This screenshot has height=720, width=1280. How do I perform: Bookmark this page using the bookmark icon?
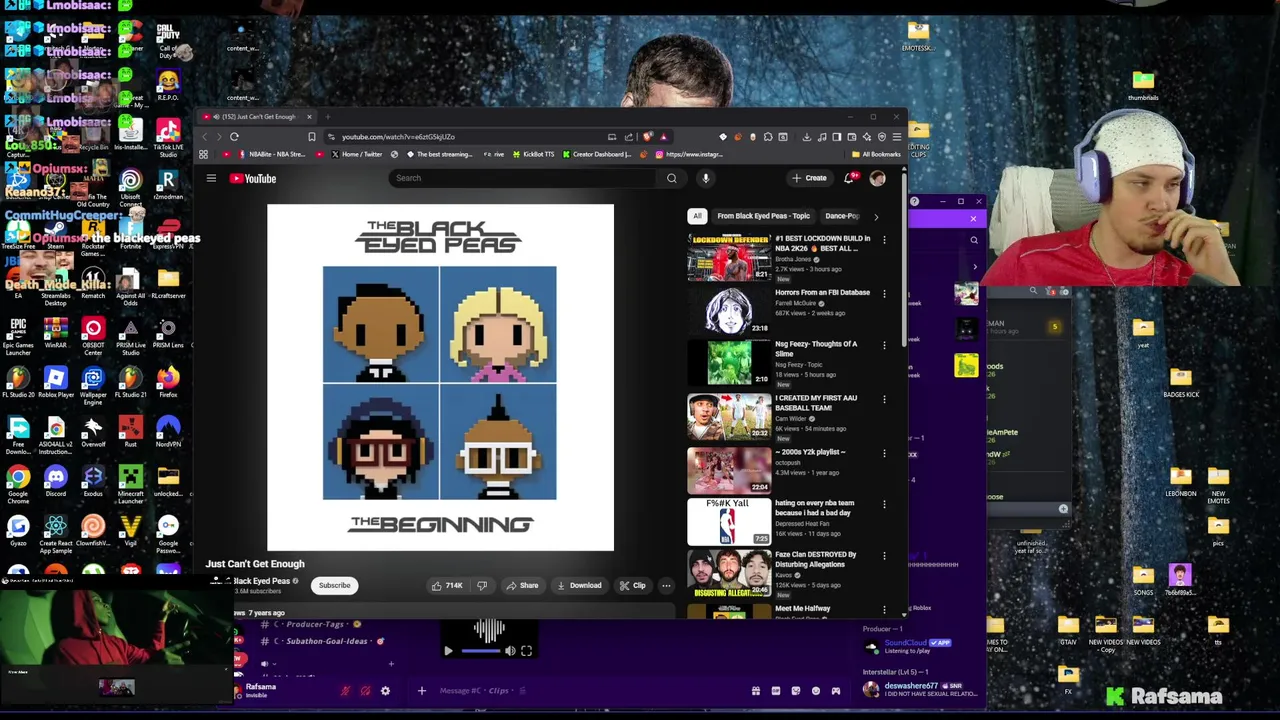[311, 137]
